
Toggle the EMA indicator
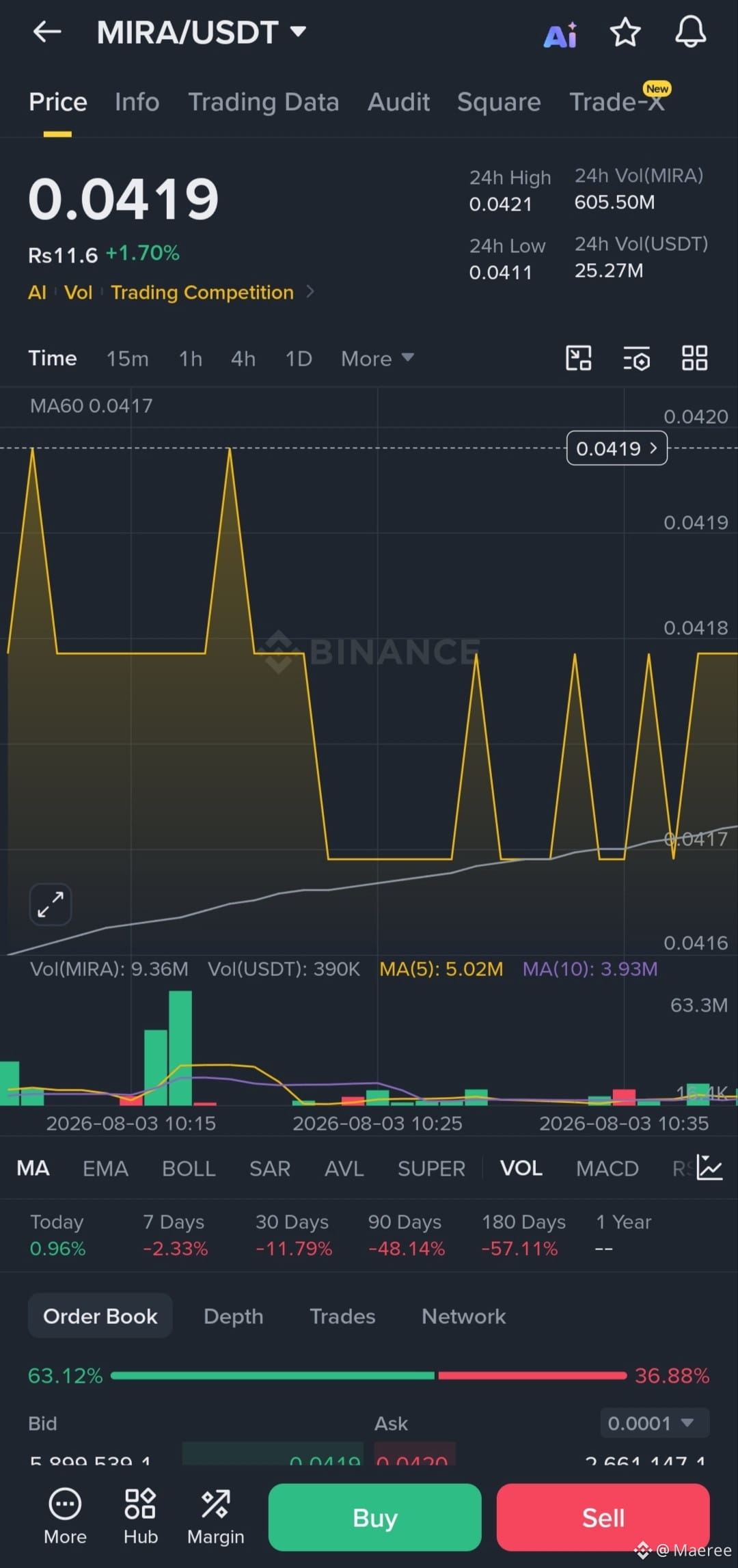pyautogui.click(x=105, y=1168)
